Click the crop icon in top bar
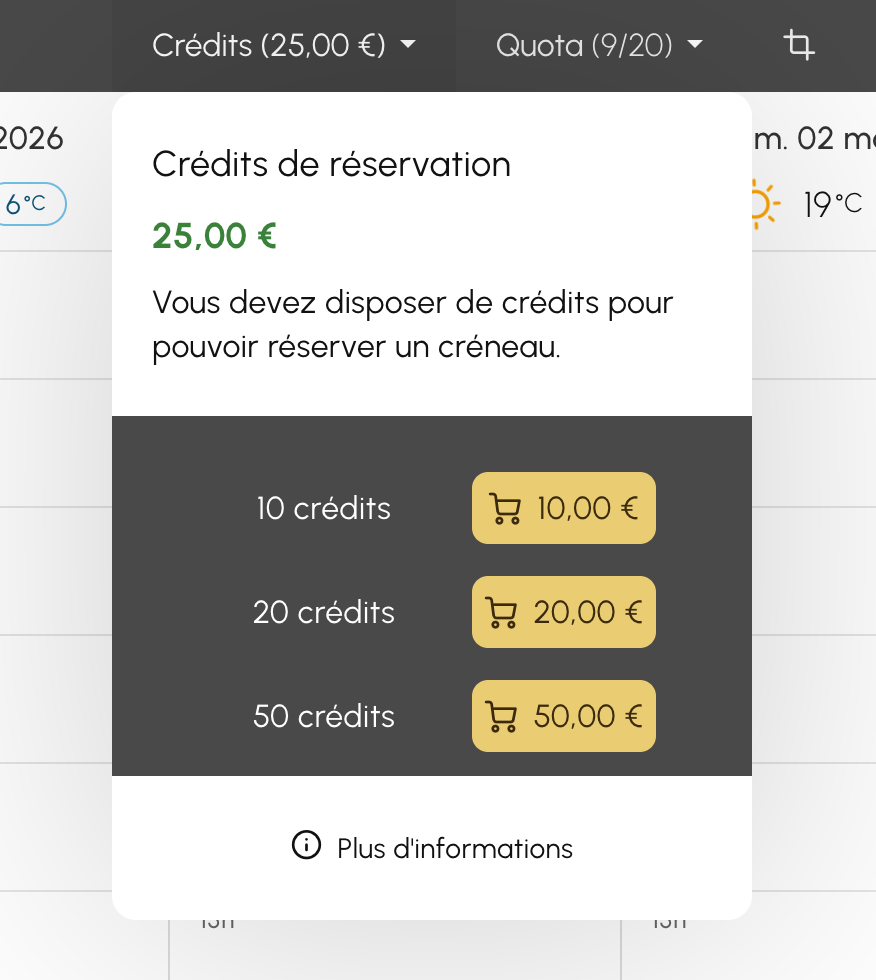Image resolution: width=876 pixels, height=980 pixels. click(x=798, y=45)
